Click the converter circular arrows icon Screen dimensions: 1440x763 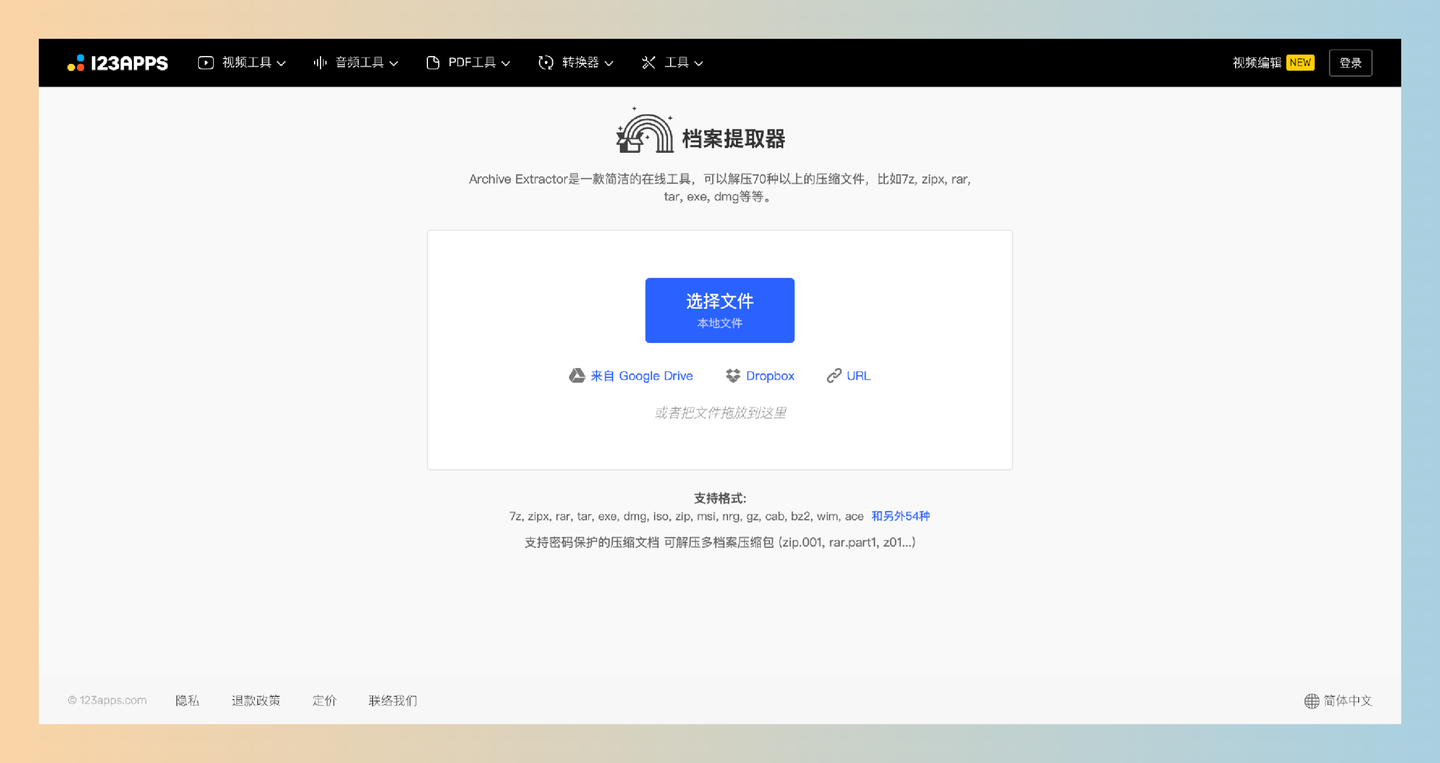545,62
